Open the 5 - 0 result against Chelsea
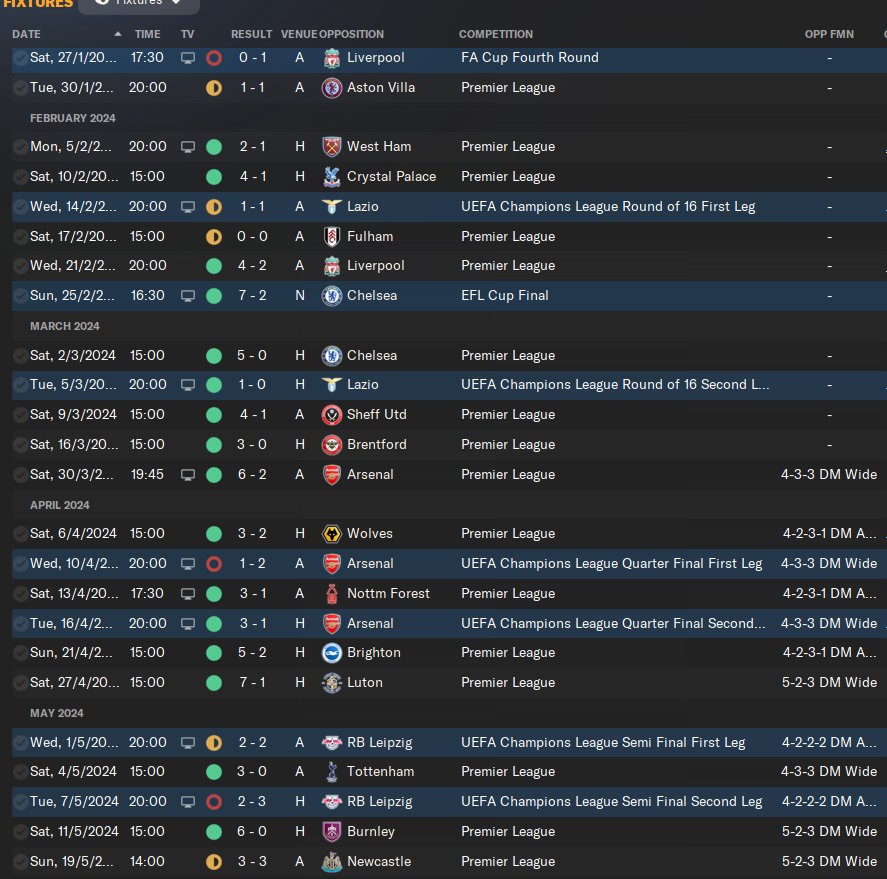 252,355
